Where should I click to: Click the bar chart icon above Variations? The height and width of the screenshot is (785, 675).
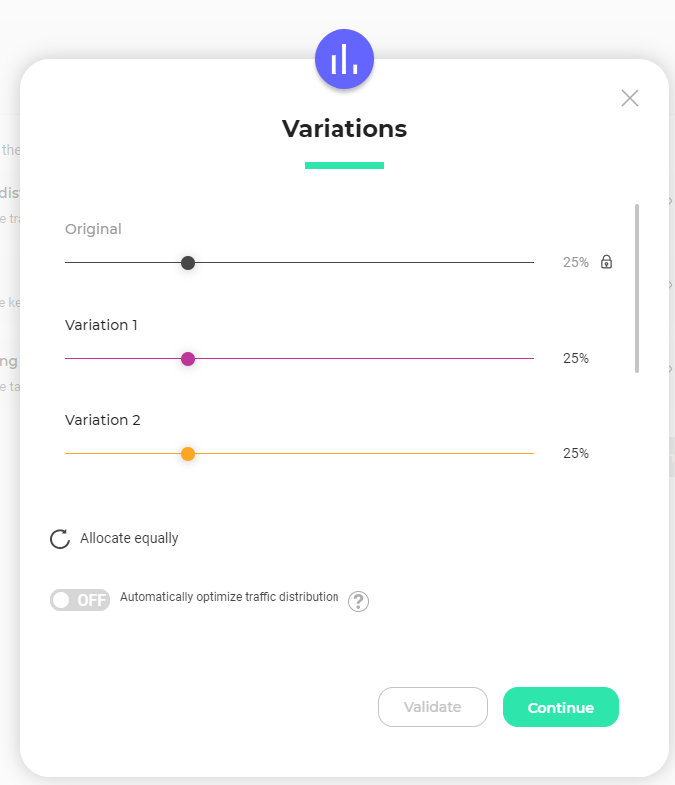pos(344,59)
